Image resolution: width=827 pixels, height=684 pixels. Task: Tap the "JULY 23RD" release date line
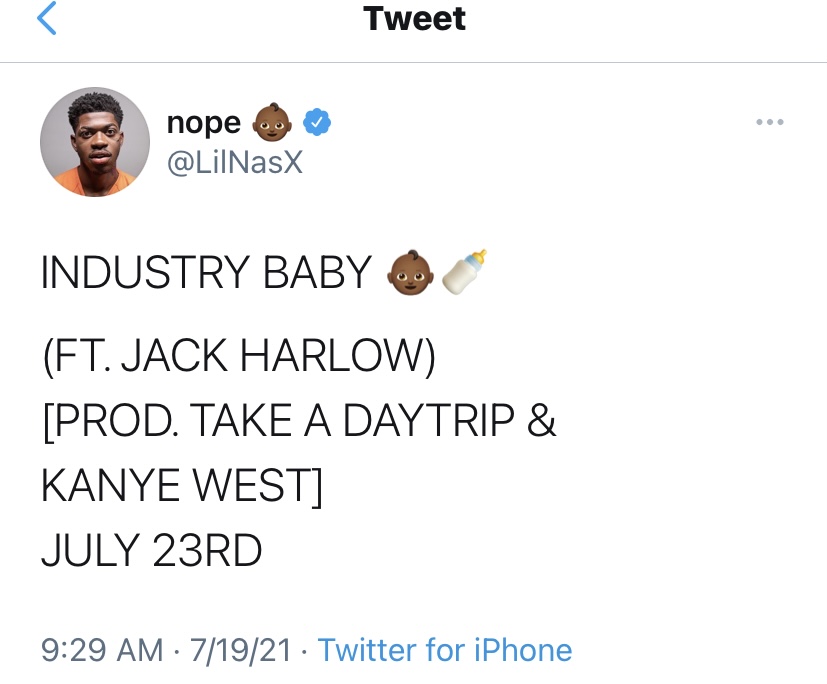(x=152, y=551)
